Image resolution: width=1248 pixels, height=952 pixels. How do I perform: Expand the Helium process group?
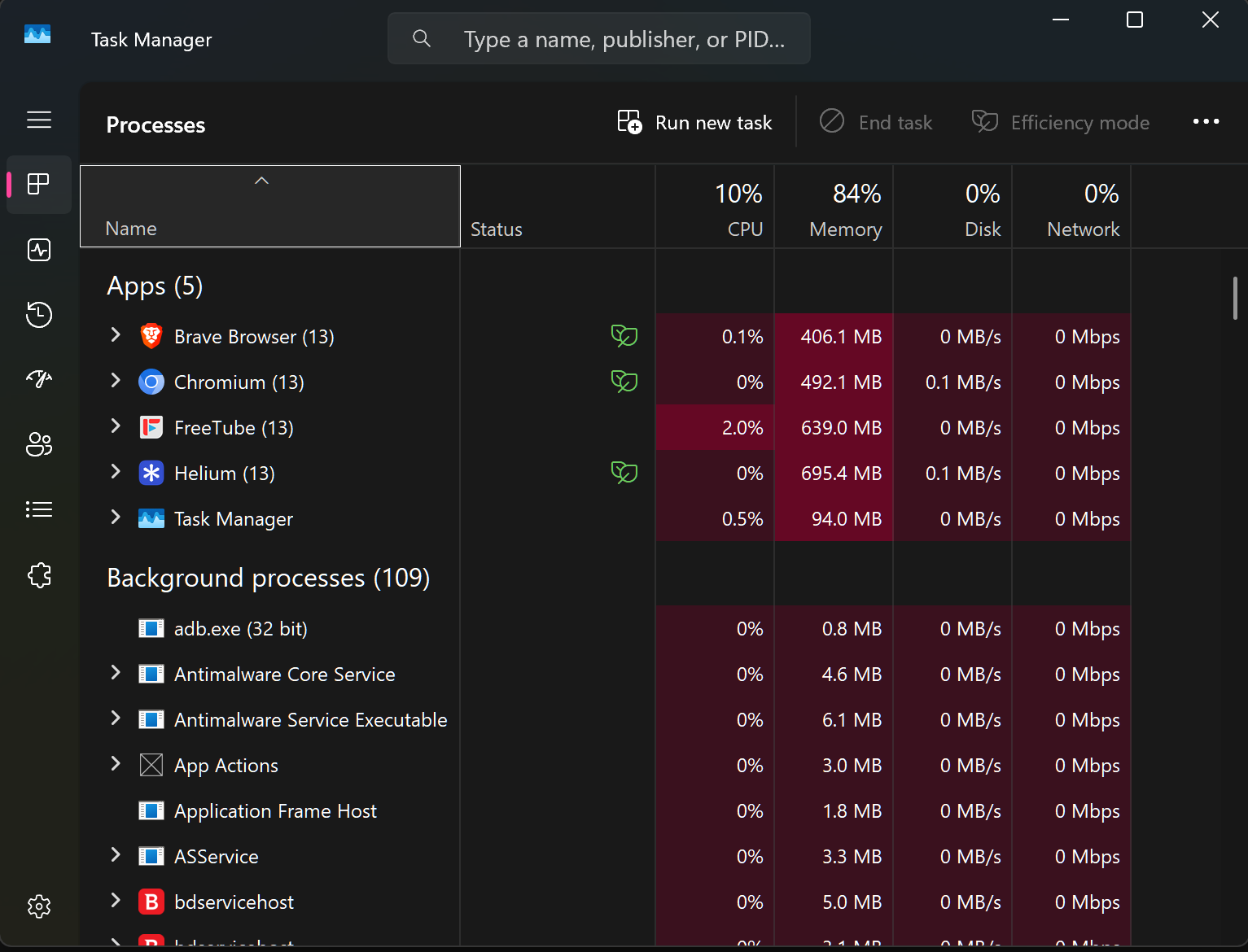tap(116, 471)
